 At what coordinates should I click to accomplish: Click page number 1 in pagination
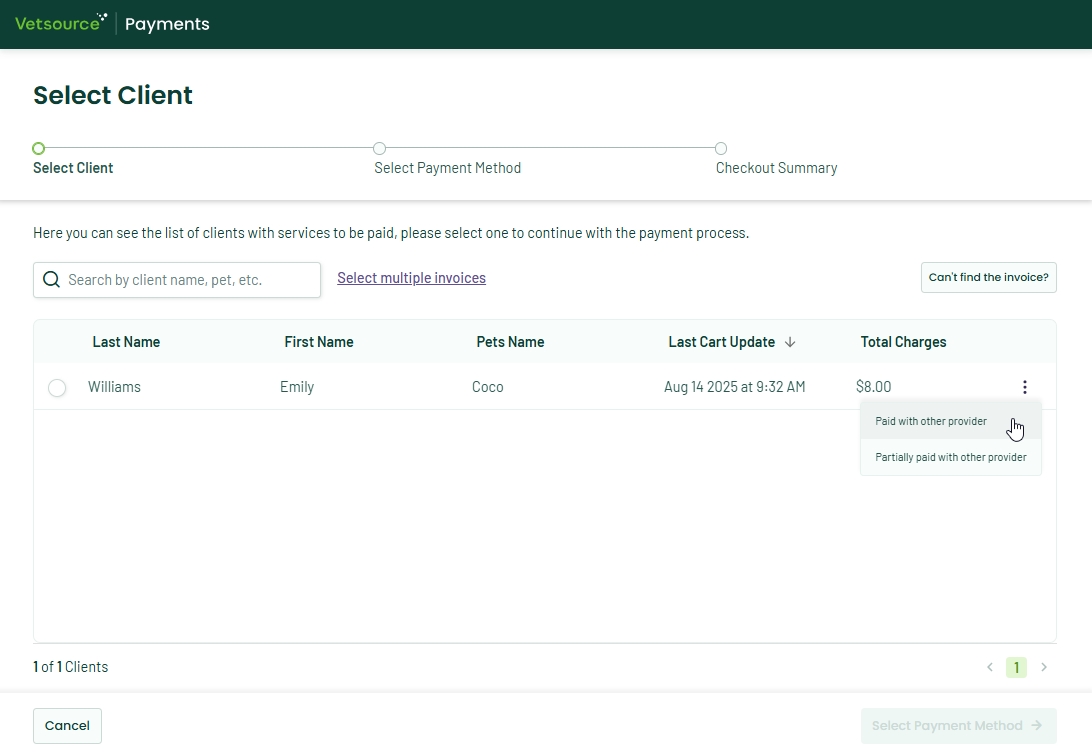pyautogui.click(x=1016, y=667)
